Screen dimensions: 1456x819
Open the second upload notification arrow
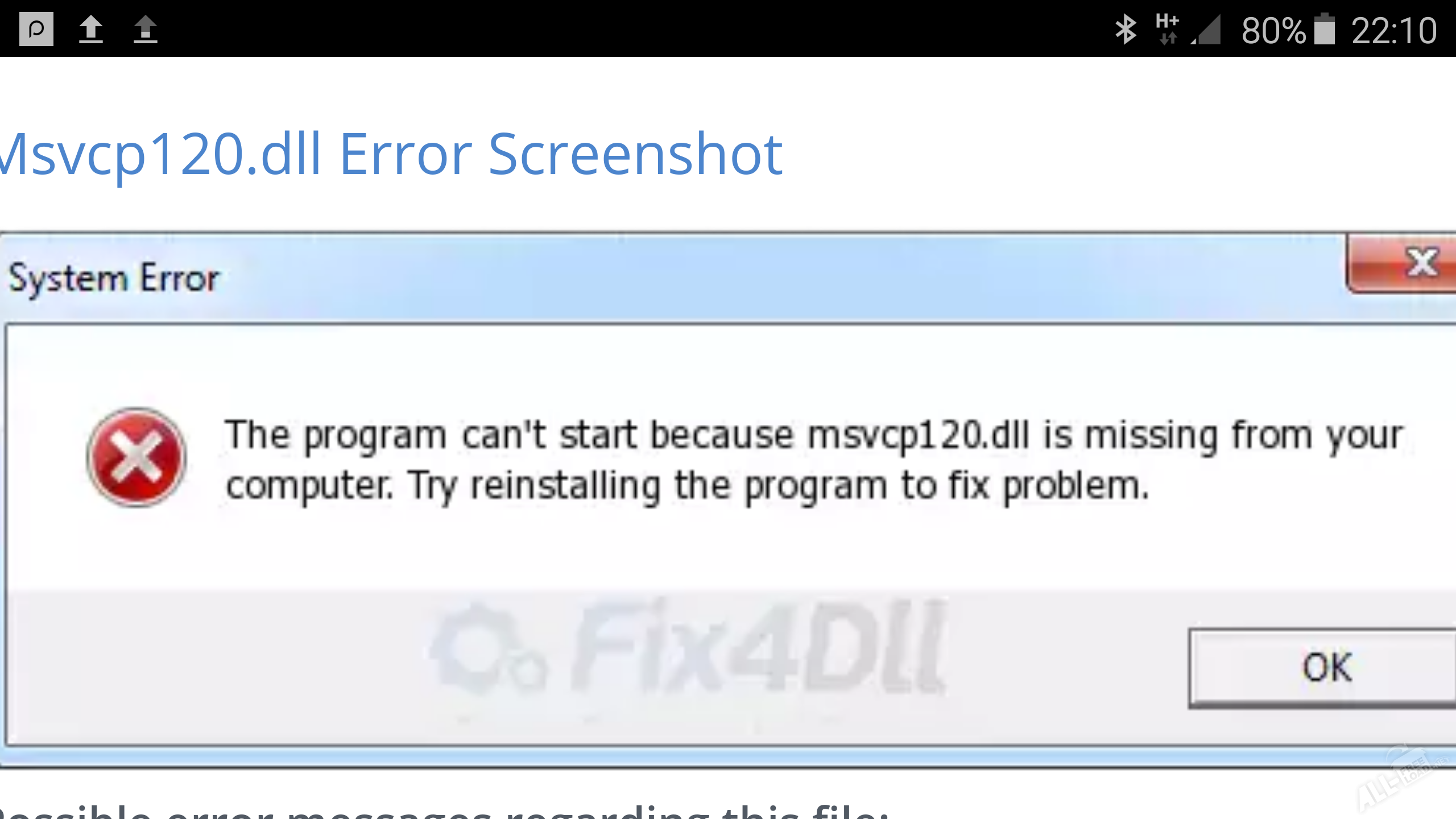[x=146, y=29]
